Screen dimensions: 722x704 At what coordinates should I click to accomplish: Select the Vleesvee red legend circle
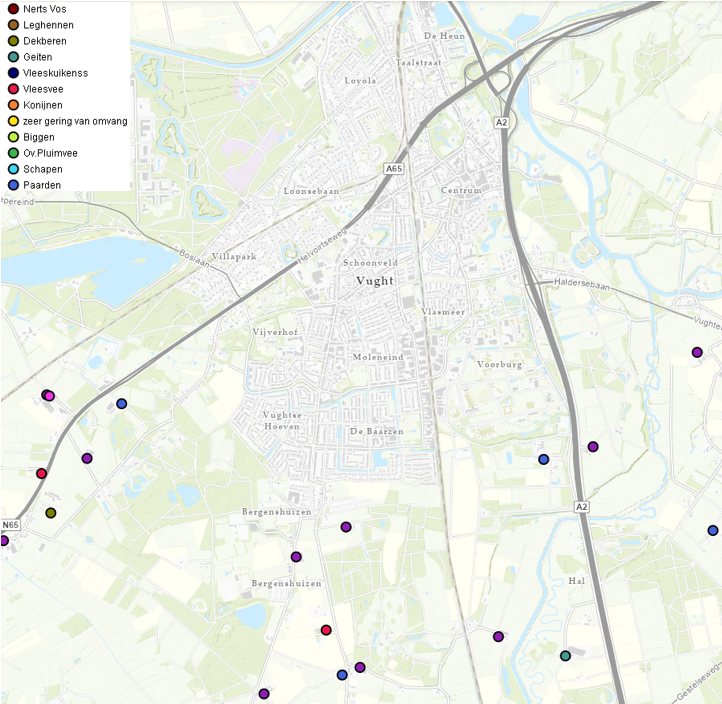coord(13,89)
